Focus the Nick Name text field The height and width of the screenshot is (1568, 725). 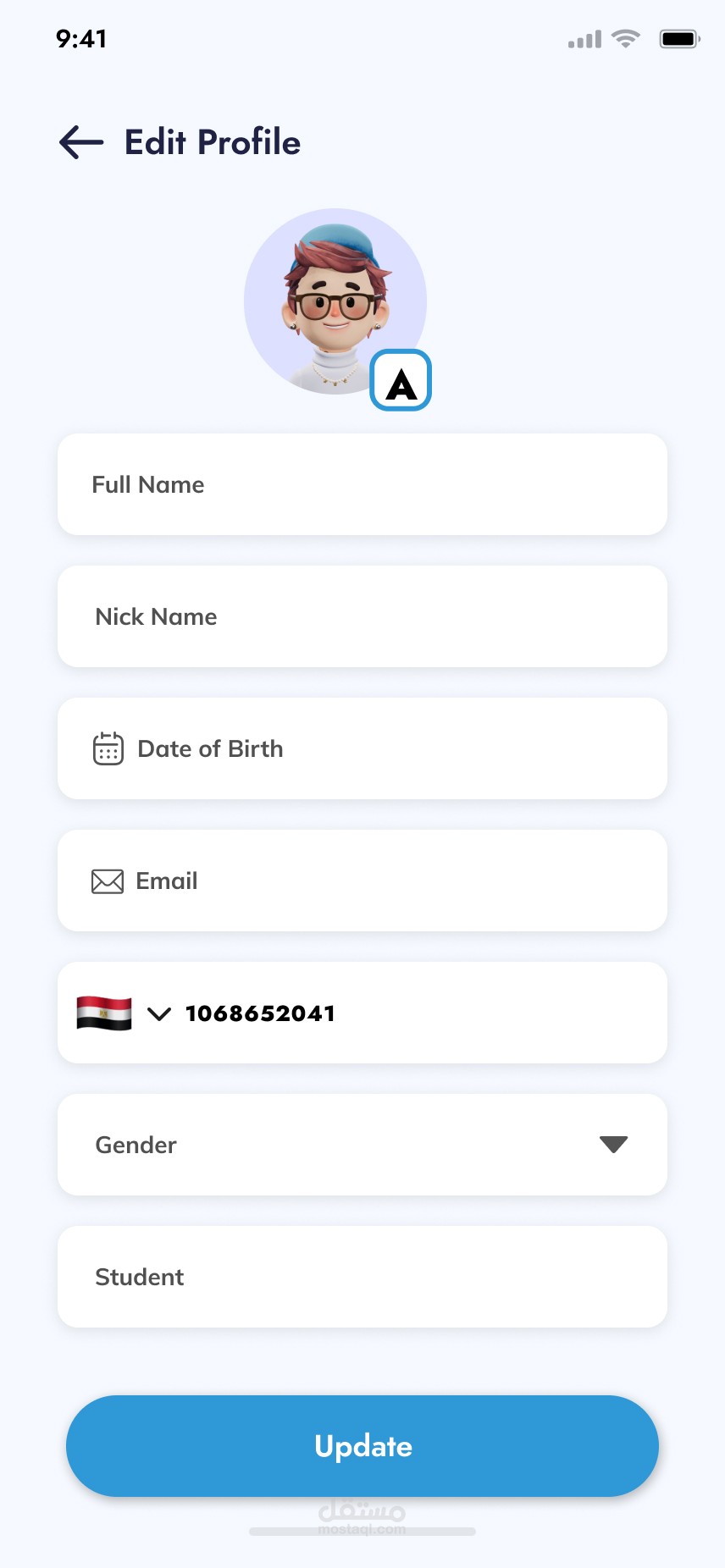(x=362, y=616)
